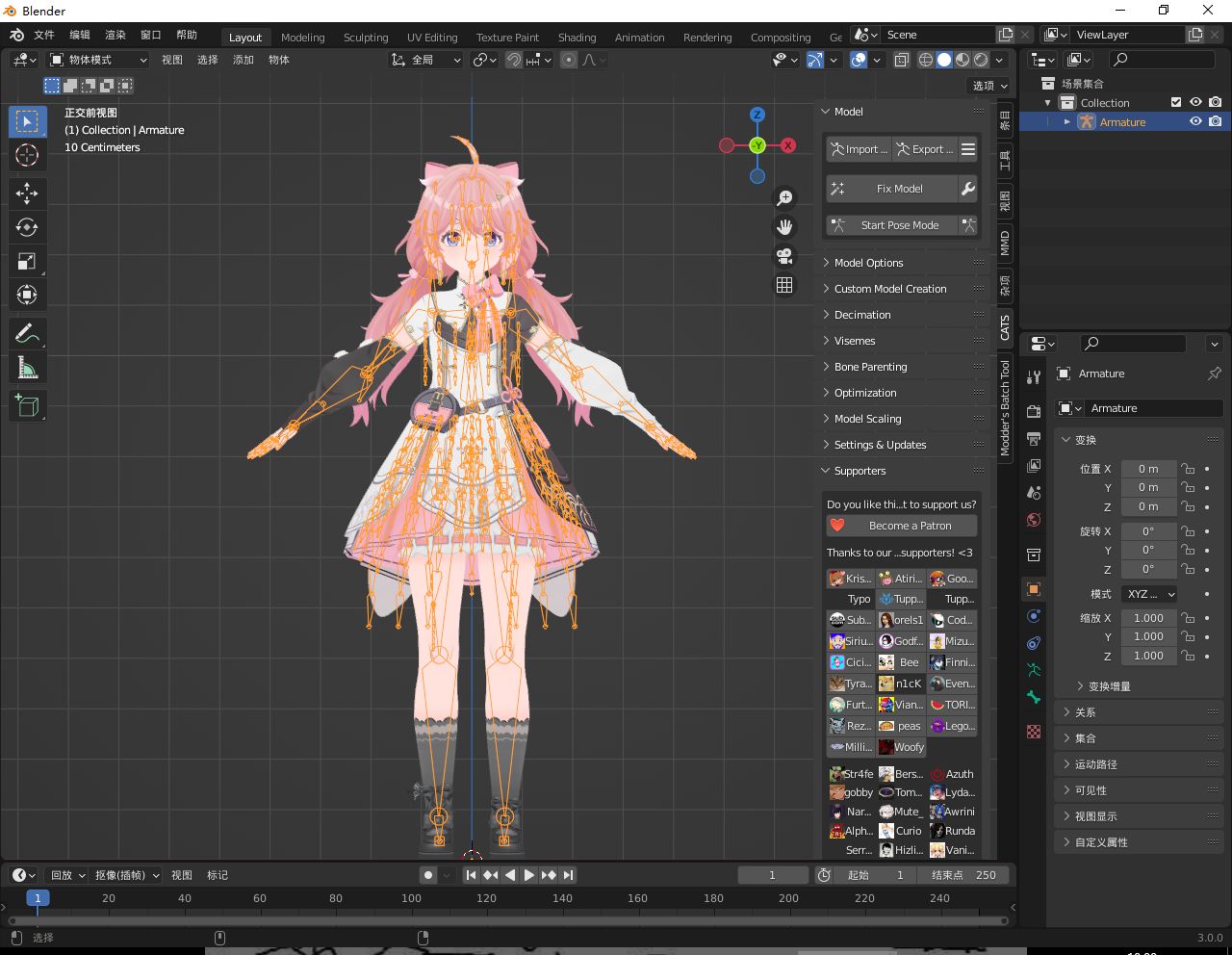Viewport: 1232px width, 955px height.
Task: Select the Measure tool
Action: [x=27, y=368]
